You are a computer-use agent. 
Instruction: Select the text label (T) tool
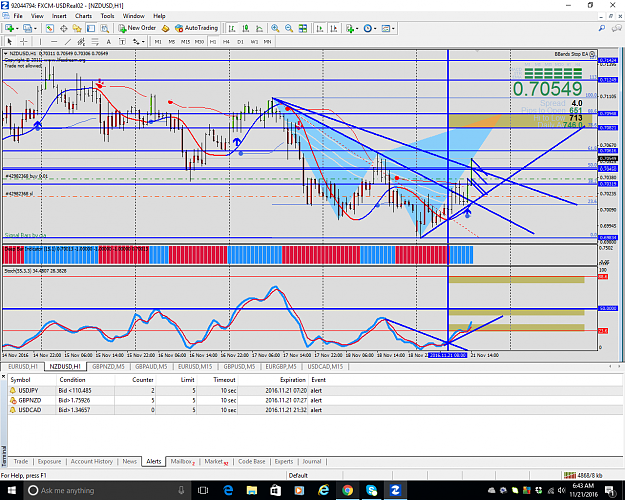tap(122, 41)
